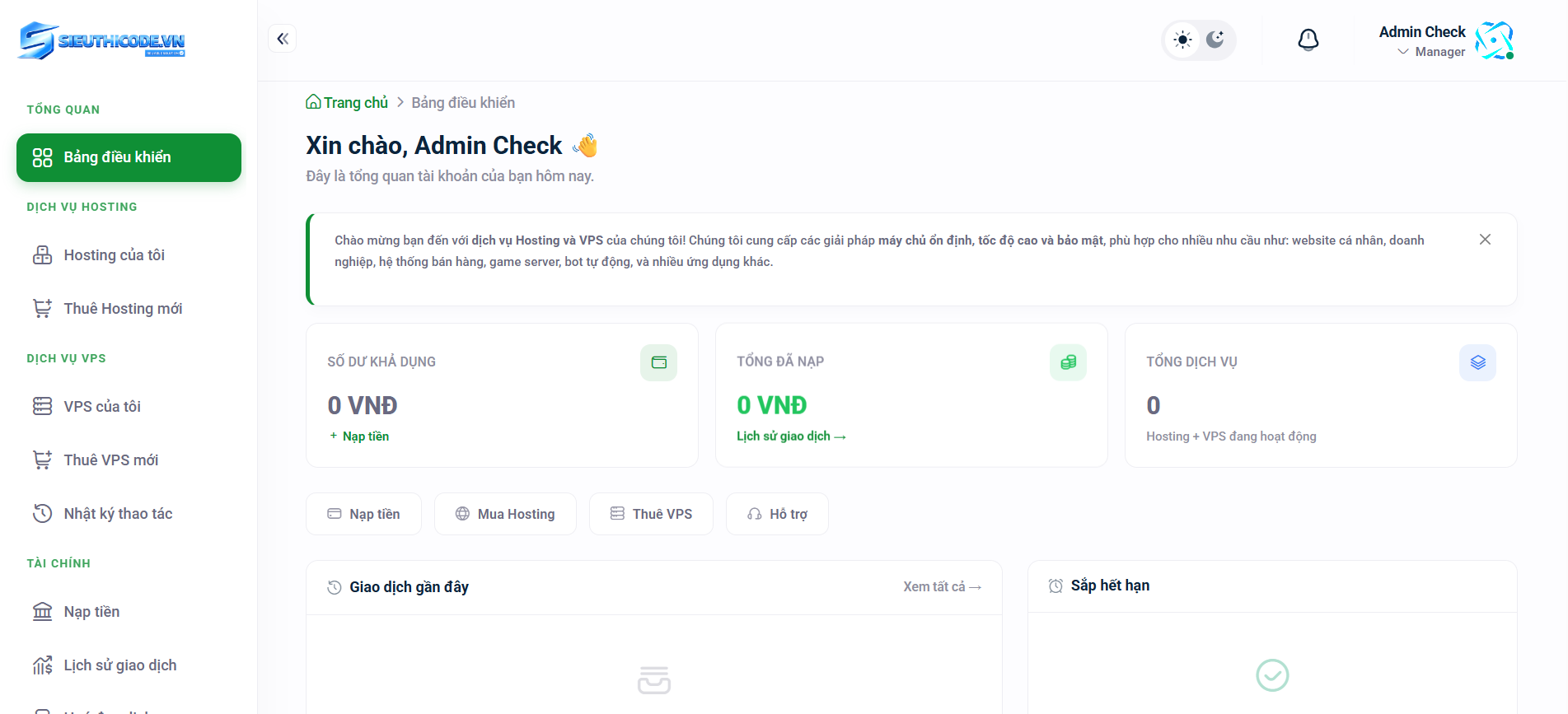Click the wallet icon in balance card
Viewport: 1568px width, 714px height.
point(658,362)
